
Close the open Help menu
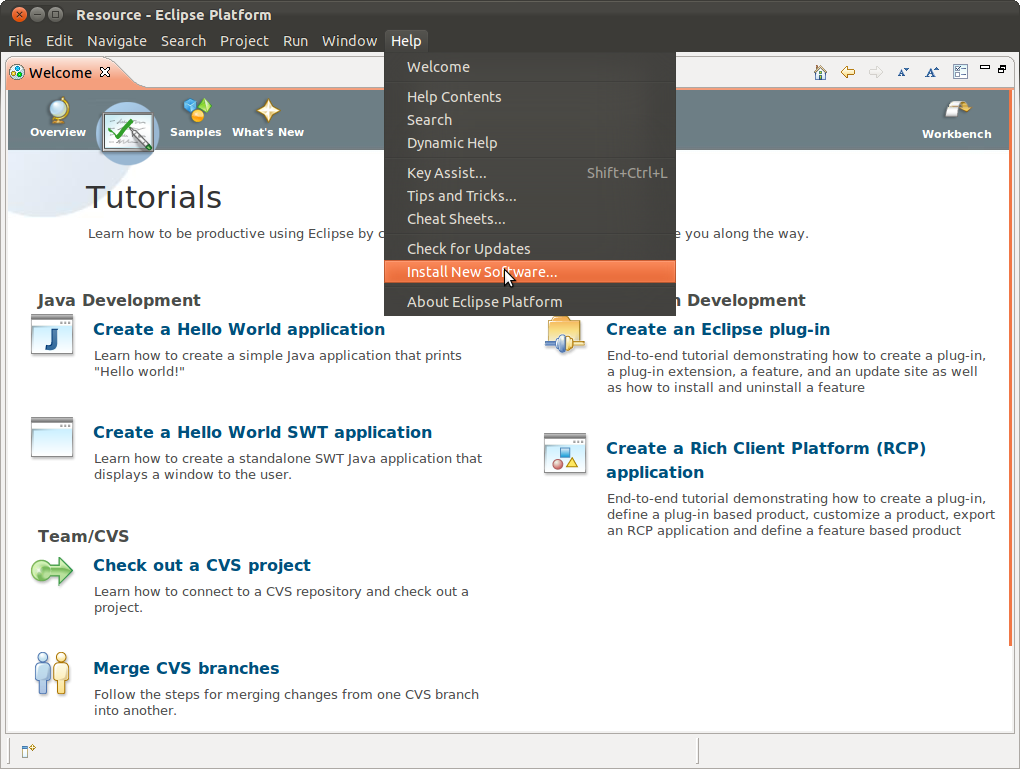coord(406,41)
